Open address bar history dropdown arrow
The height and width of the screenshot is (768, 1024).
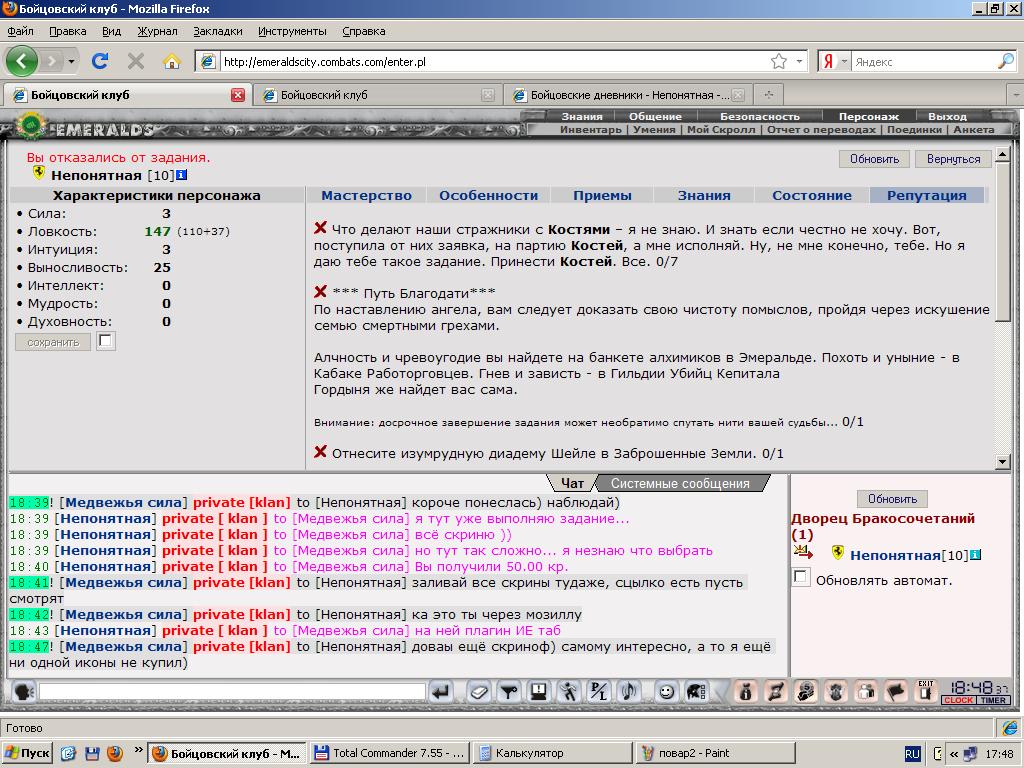[799, 61]
